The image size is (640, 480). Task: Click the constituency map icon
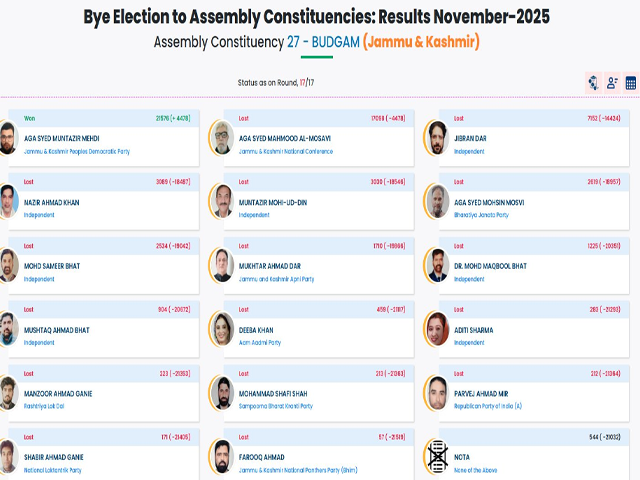point(593,83)
